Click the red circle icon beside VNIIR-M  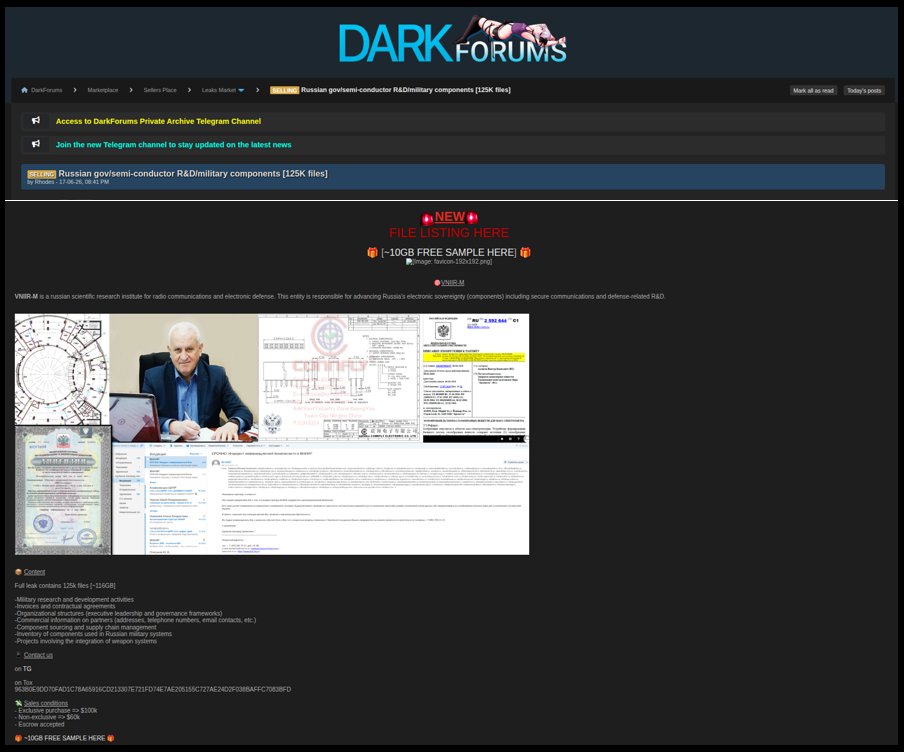pos(437,283)
